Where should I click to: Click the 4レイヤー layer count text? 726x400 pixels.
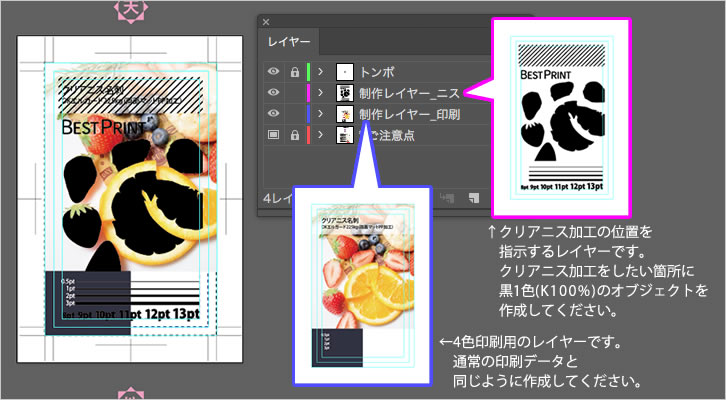278,198
